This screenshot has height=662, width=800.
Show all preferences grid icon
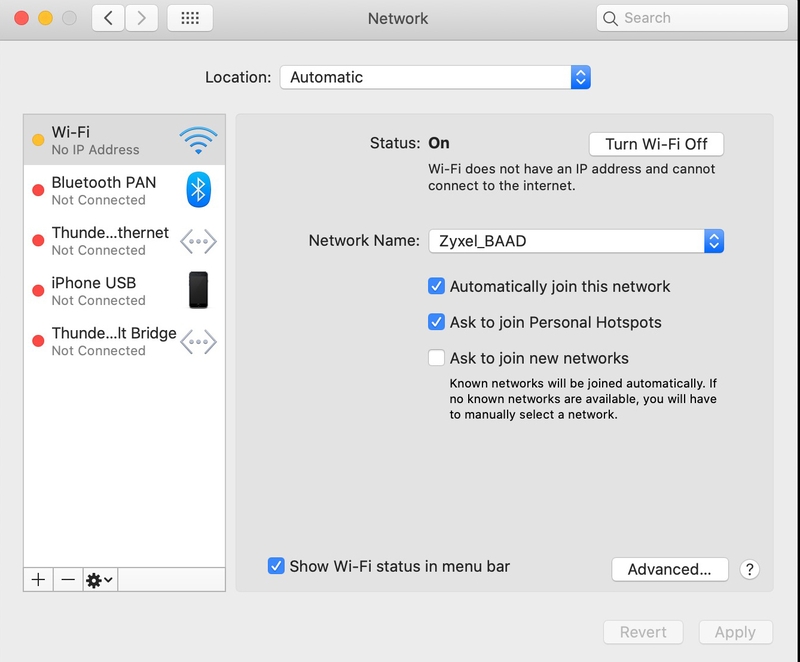[190, 18]
